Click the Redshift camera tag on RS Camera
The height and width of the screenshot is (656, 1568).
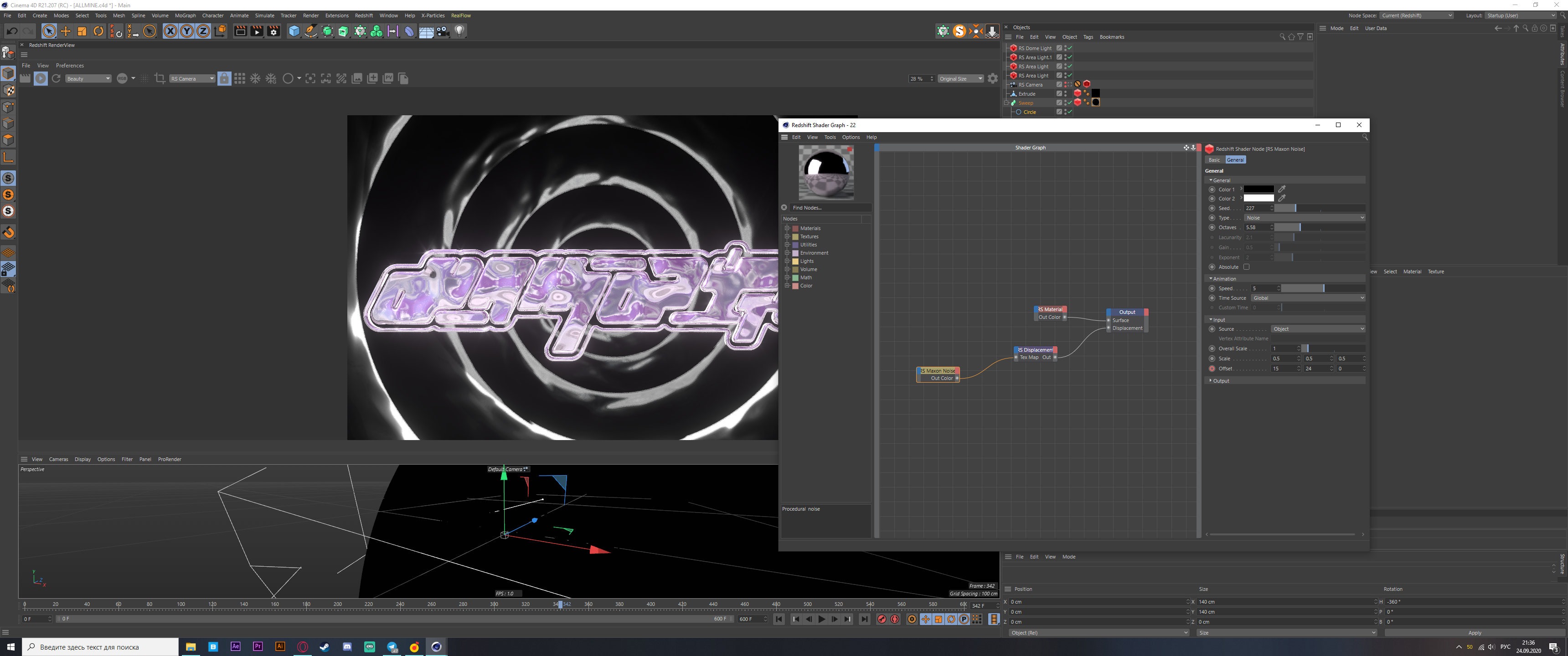[1086, 84]
